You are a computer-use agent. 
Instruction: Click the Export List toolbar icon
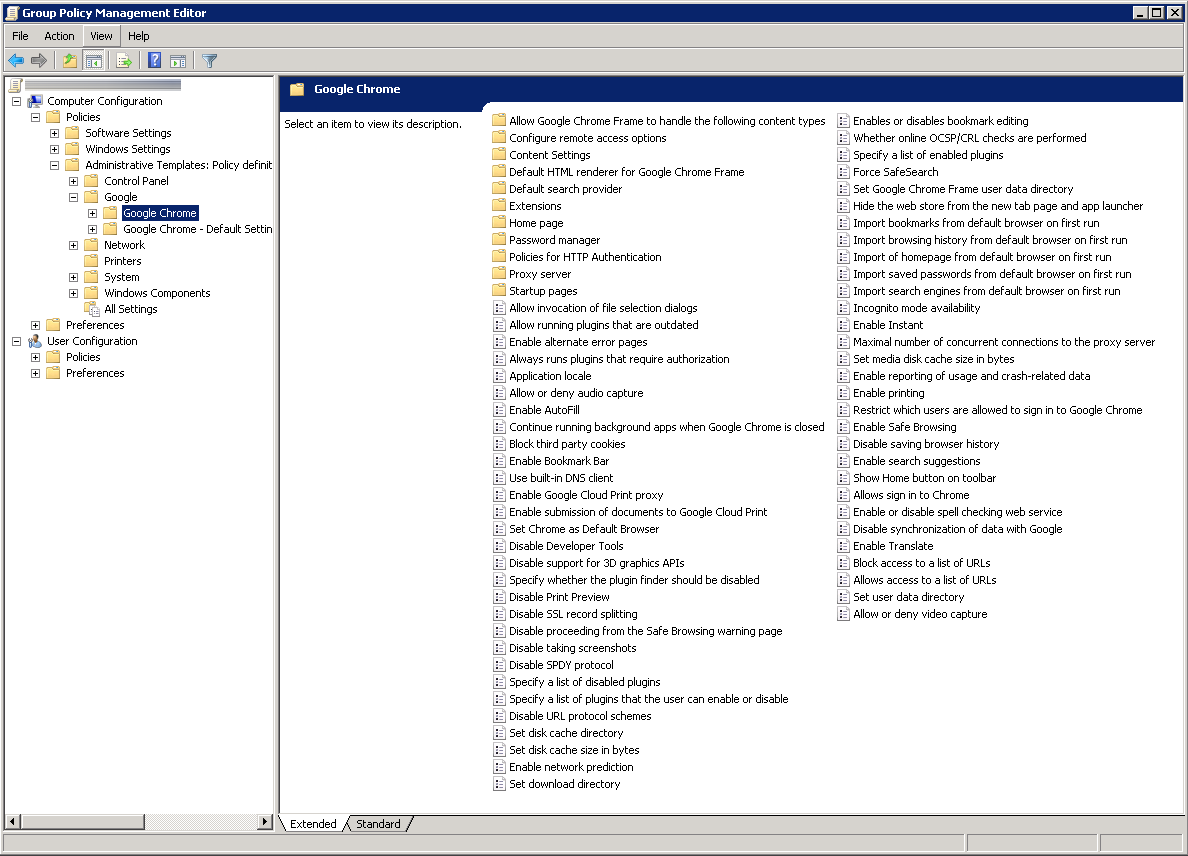click(124, 61)
